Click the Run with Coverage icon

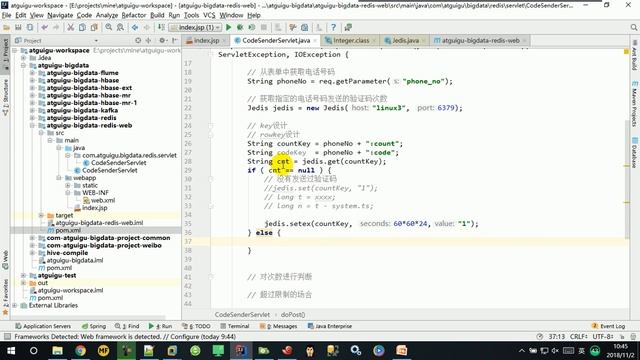pyautogui.click(x=252, y=27)
